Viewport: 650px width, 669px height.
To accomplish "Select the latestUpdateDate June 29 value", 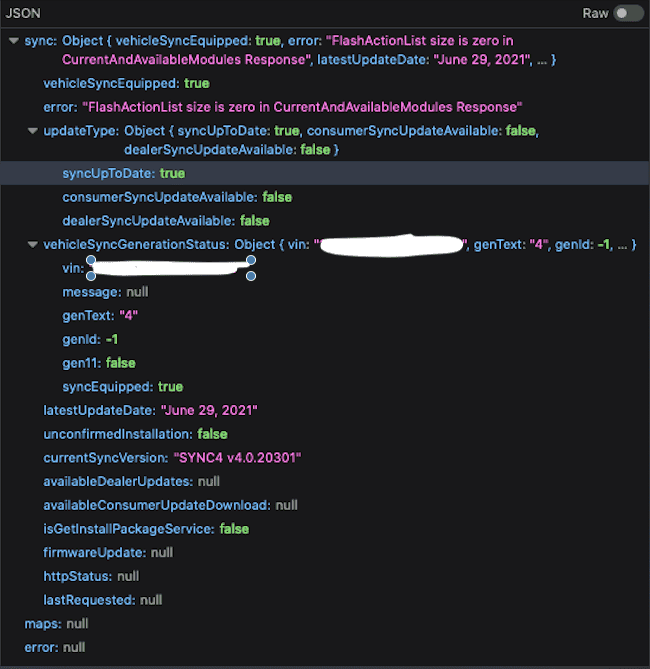I will (208, 411).
